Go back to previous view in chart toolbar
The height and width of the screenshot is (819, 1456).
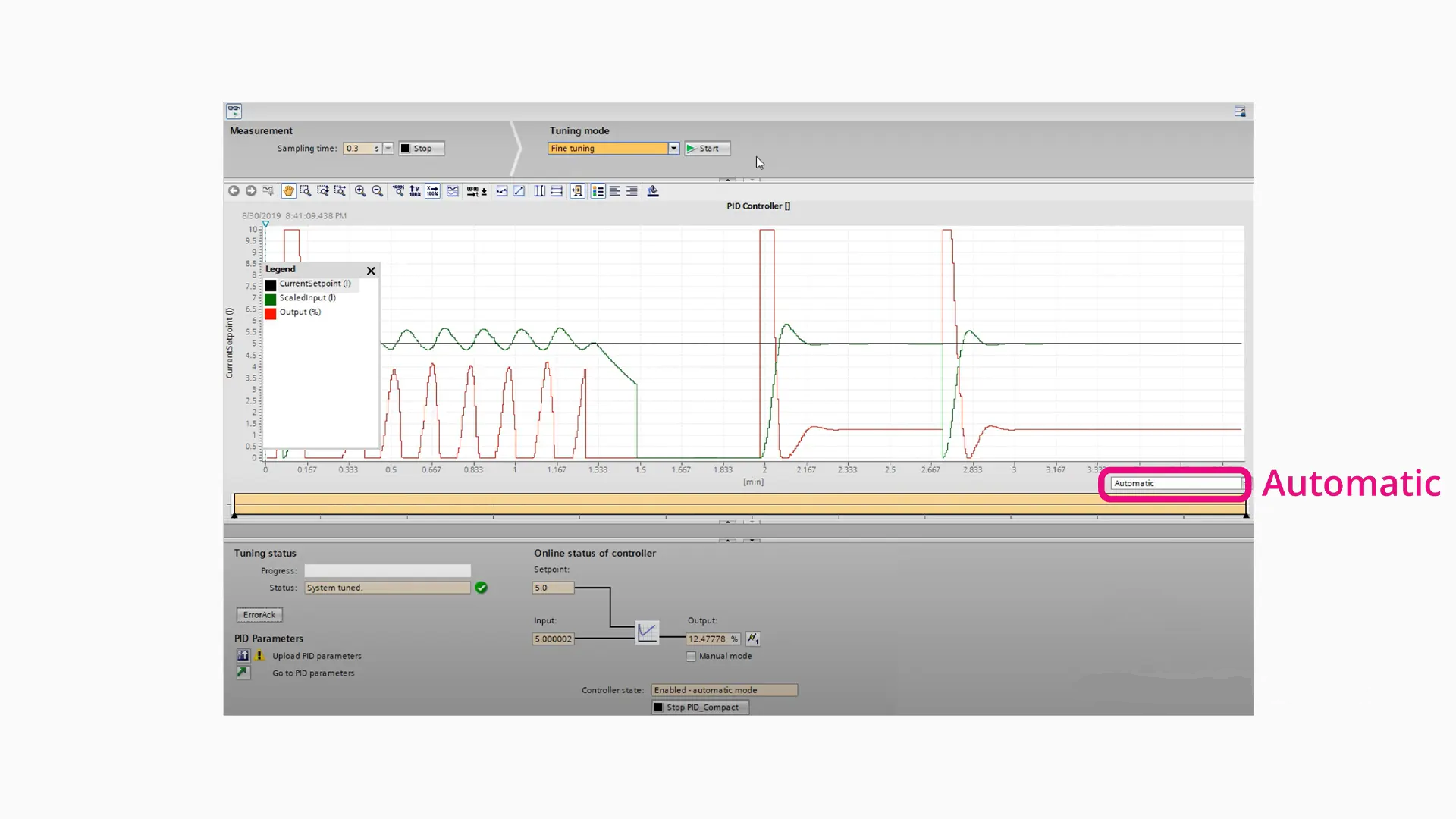click(x=234, y=191)
